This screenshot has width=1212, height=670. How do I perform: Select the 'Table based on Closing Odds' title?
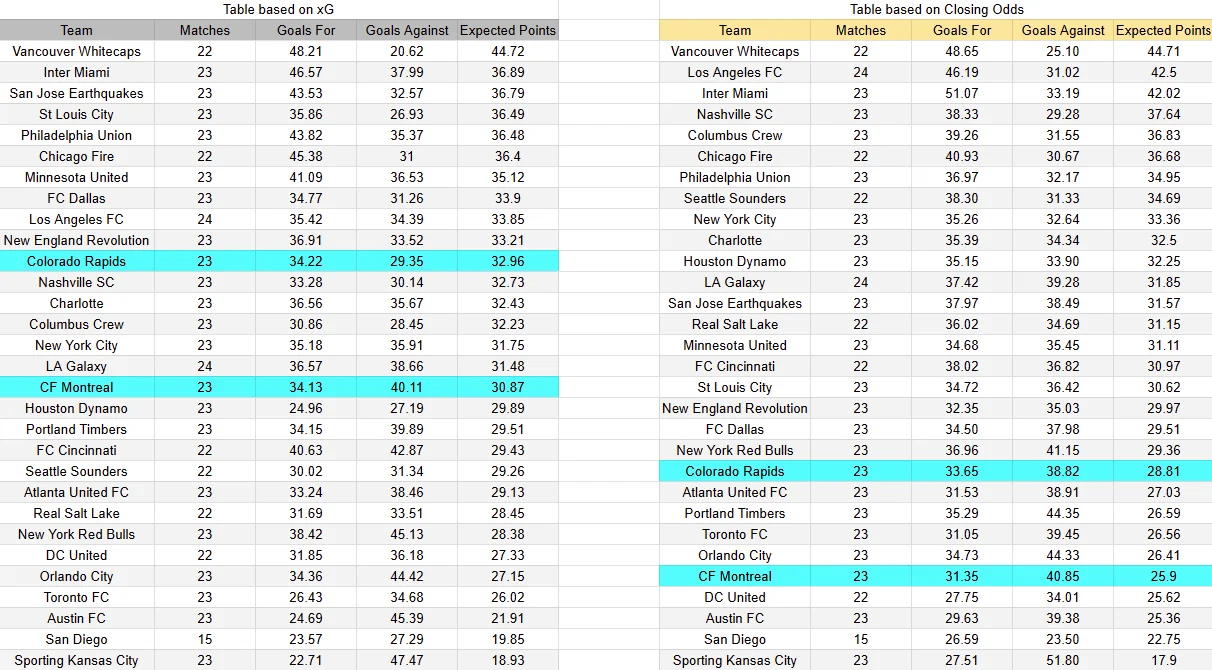click(936, 9)
